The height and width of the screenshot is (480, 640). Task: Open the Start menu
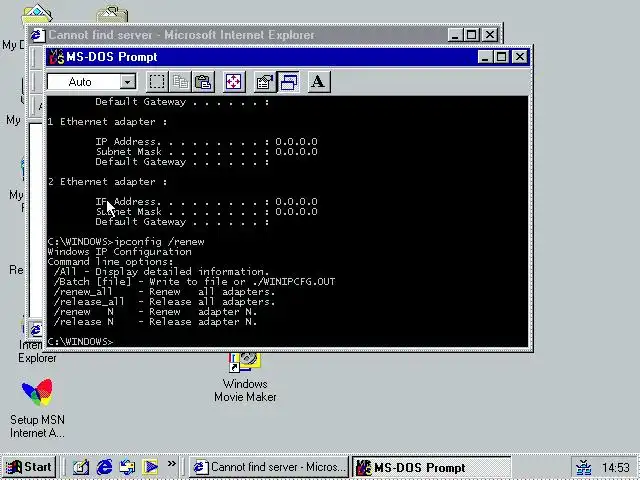click(29, 467)
